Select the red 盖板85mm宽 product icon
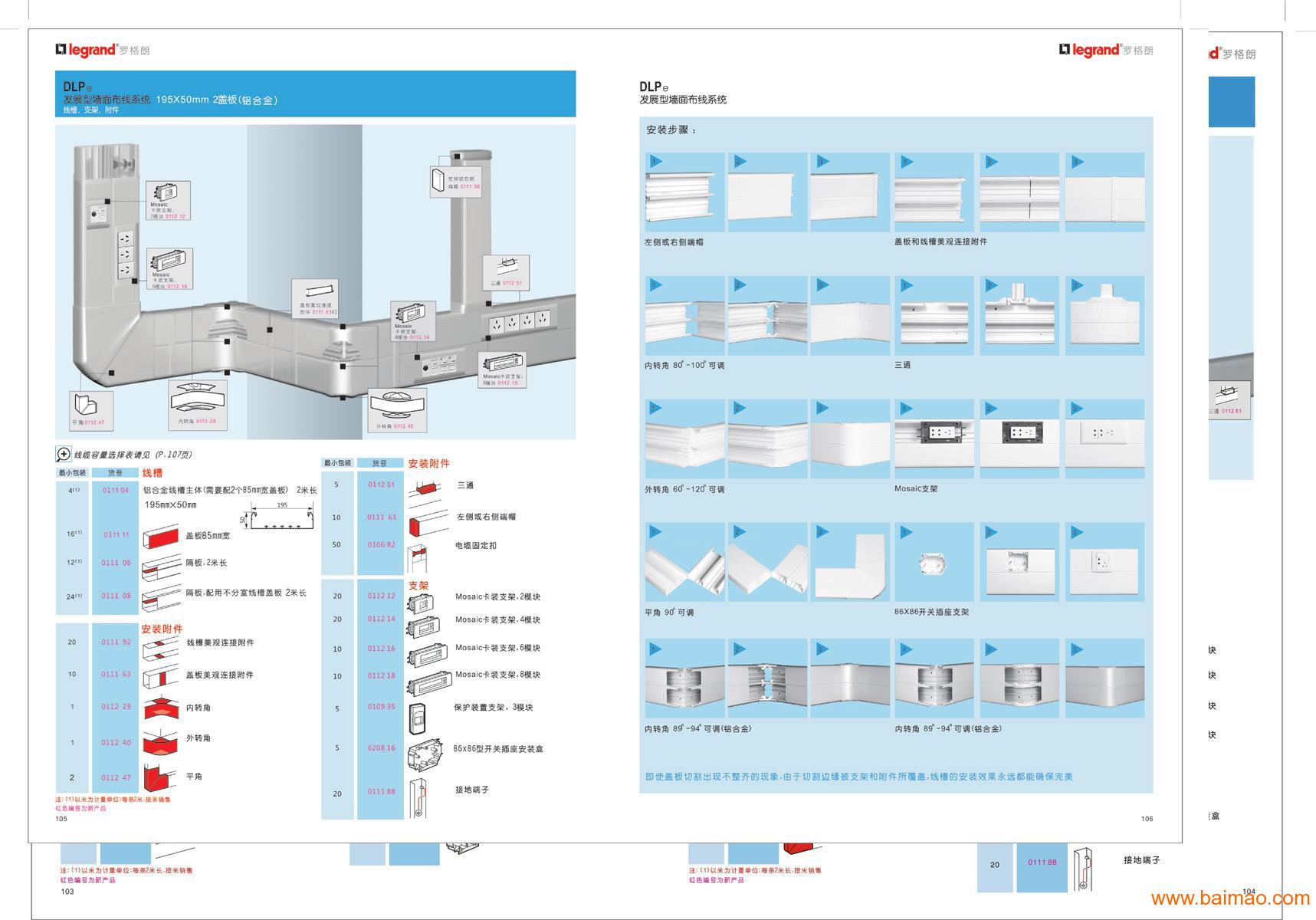The width and height of the screenshot is (1316, 920). [x=161, y=535]
